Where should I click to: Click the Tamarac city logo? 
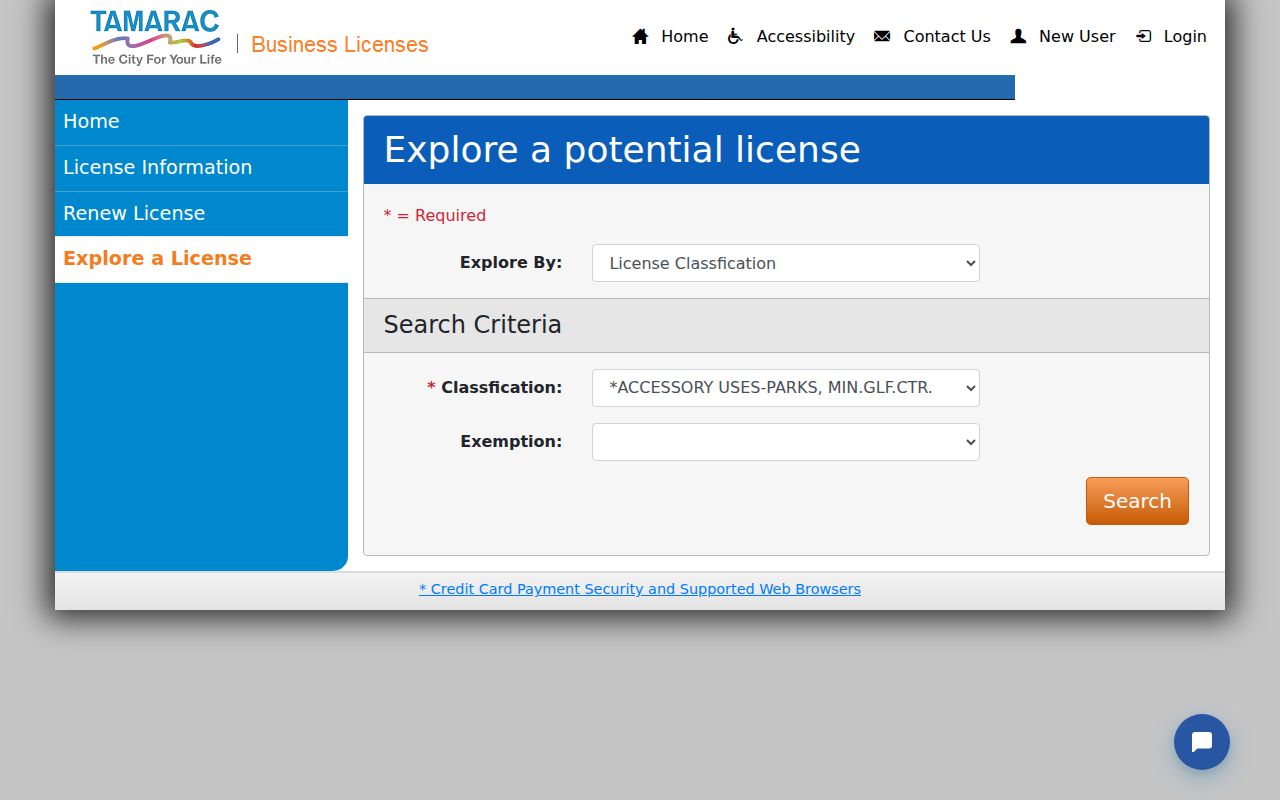tap(155, 38)
